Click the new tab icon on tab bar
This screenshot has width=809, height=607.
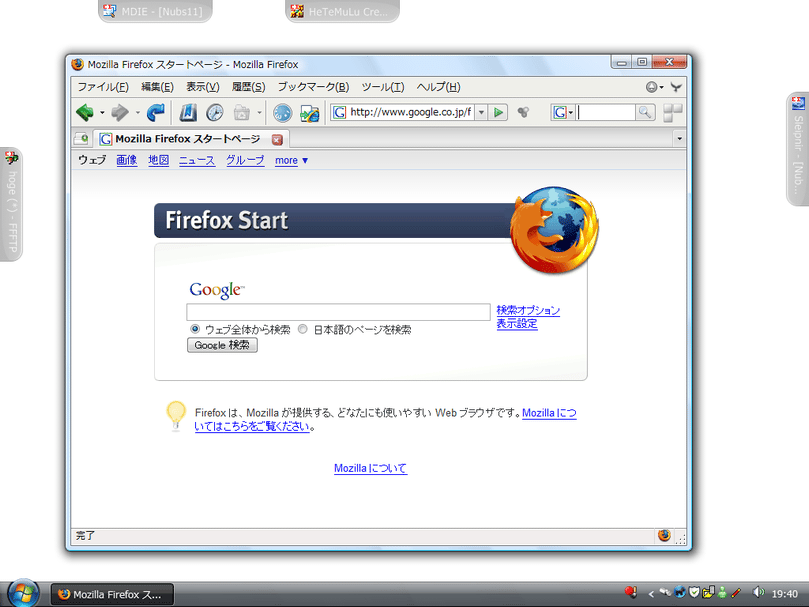pos(82,138)
